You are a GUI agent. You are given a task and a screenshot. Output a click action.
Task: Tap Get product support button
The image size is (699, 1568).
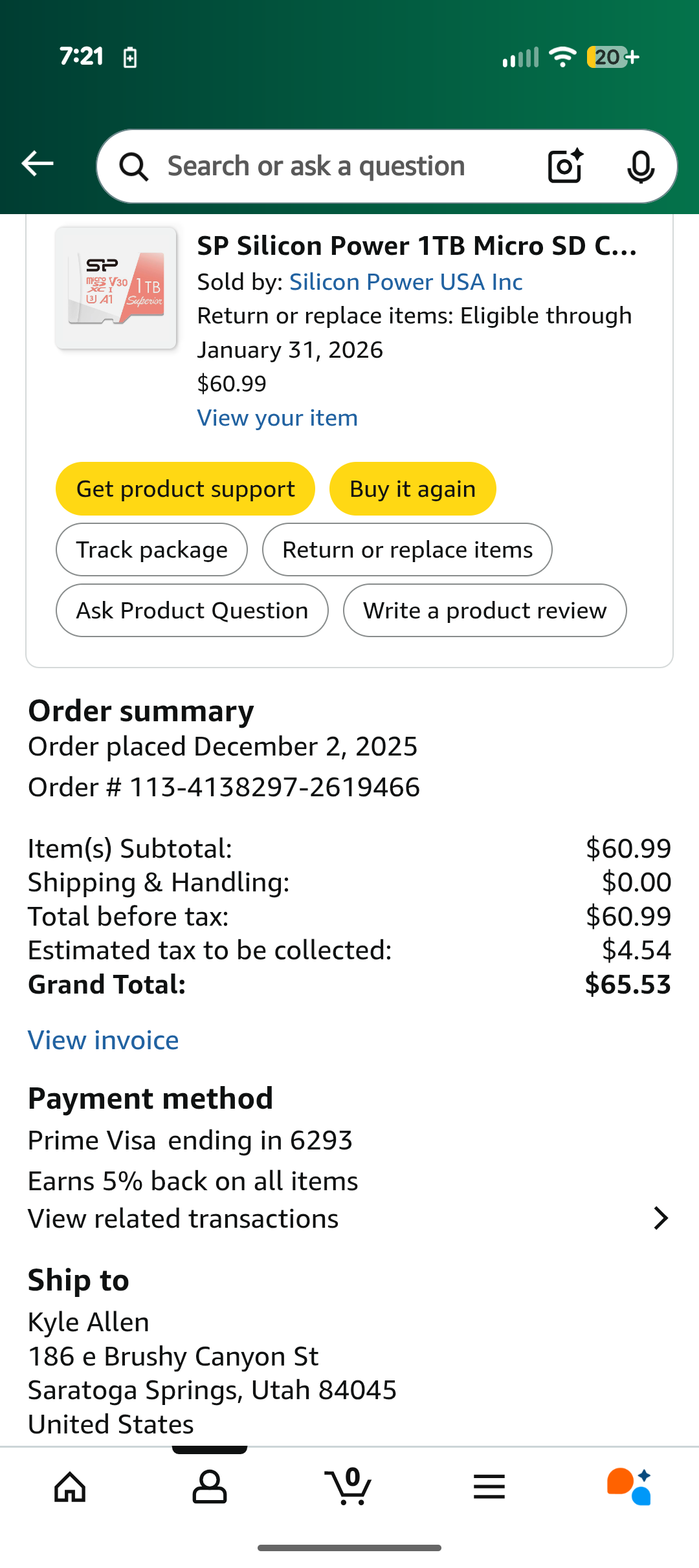(185, 489)
